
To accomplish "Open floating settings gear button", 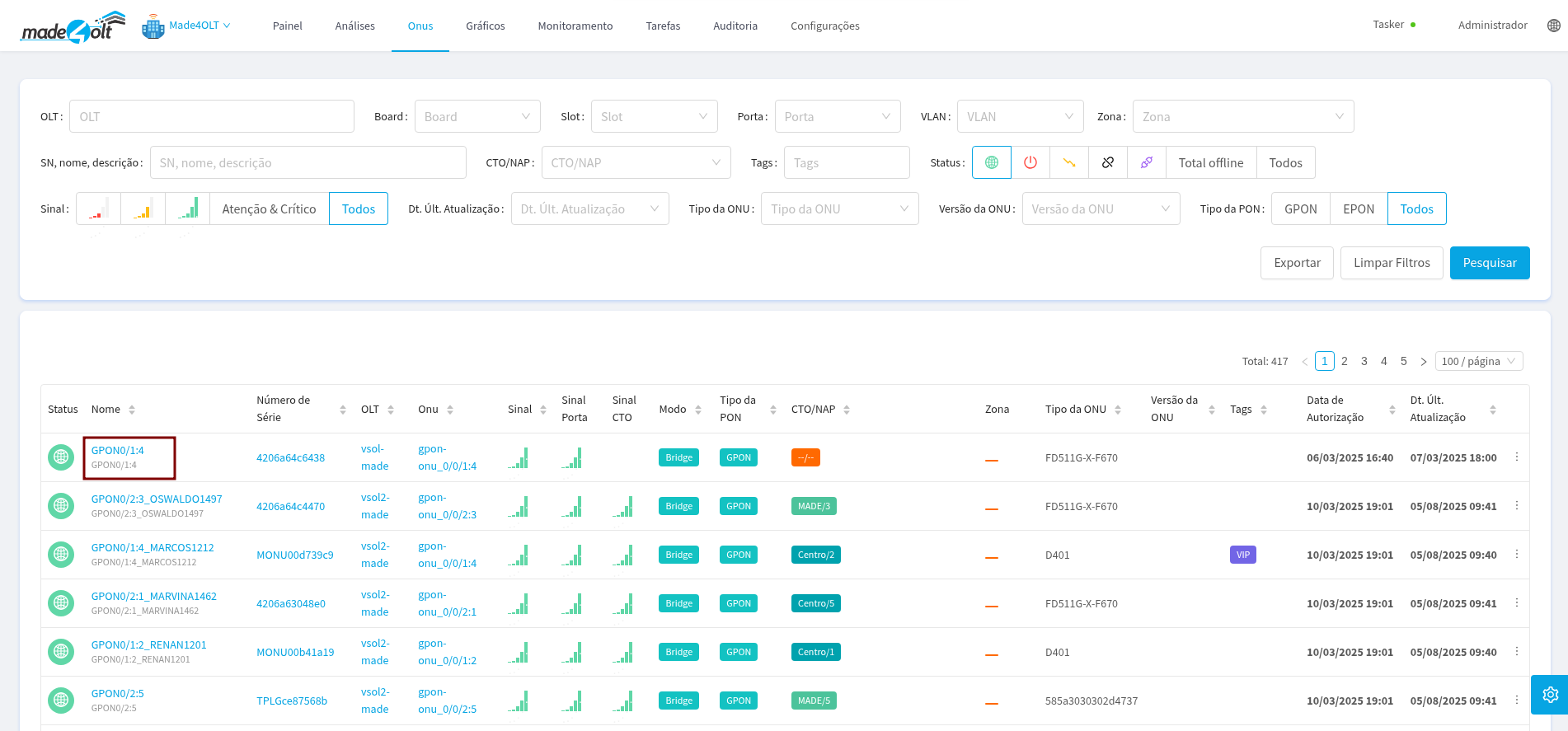I will pos(1550,695).
